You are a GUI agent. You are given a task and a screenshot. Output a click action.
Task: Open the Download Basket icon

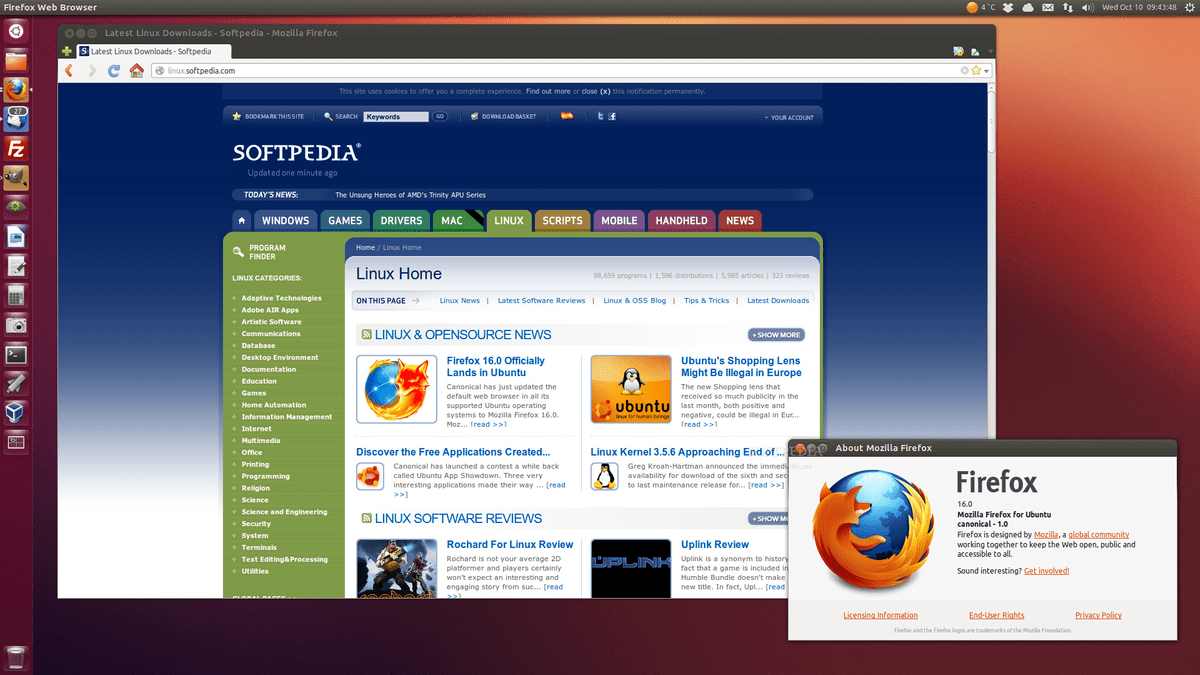[x=475, y=116]
